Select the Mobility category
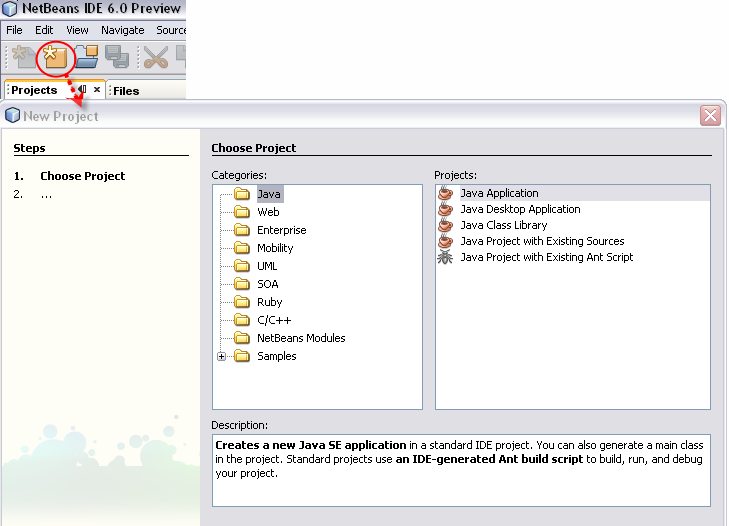Screen dimensions: 729x526 point(275,248)
